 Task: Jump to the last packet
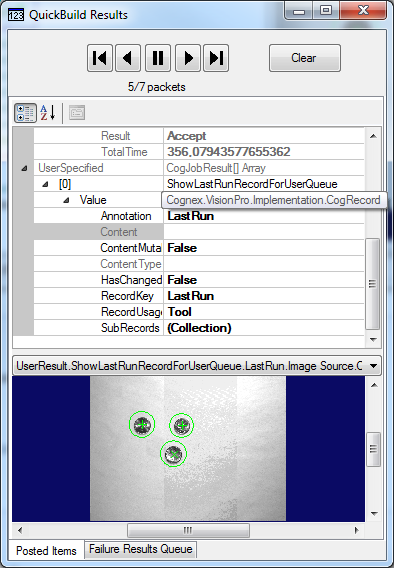[216, 58]
